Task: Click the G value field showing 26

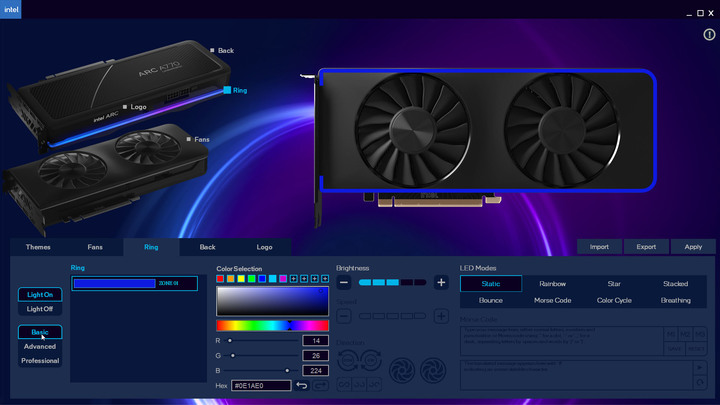Action: tap(315, 355)
